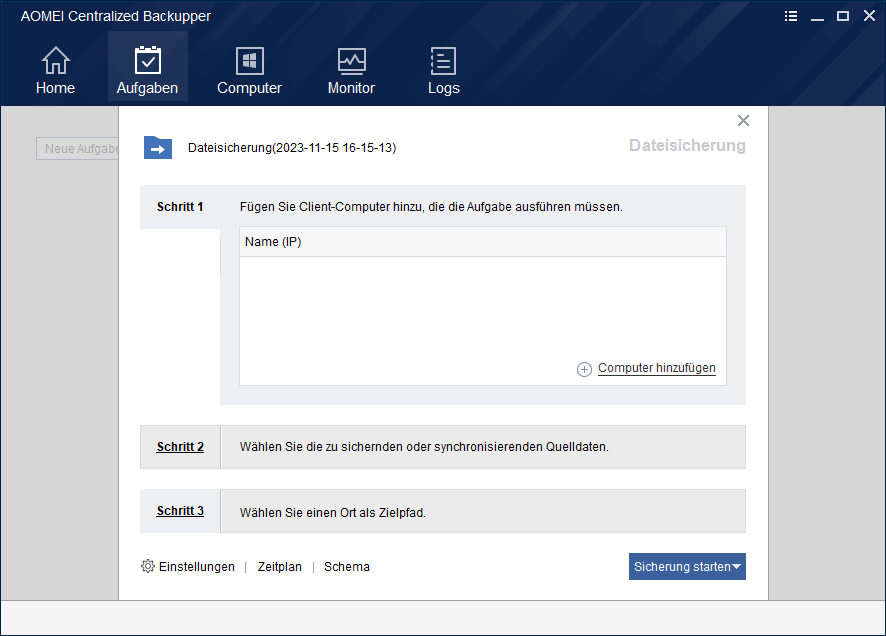Screen dimensions: 886x636
Task: Click the blue file backup folder icon
Action: [158, 147]
